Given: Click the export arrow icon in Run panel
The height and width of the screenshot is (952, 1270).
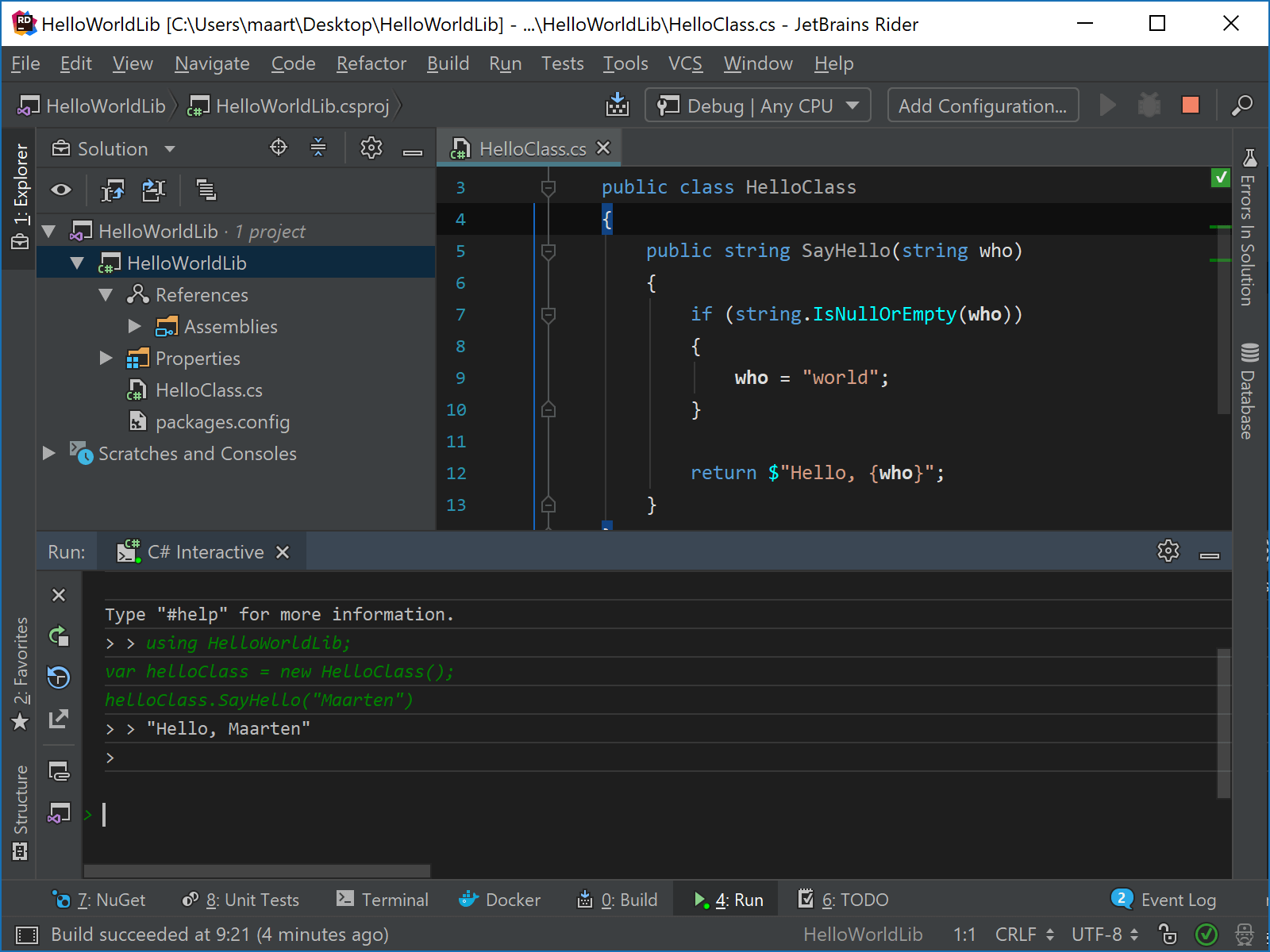Looking at the screenshot, I should [x=59, y=719].
